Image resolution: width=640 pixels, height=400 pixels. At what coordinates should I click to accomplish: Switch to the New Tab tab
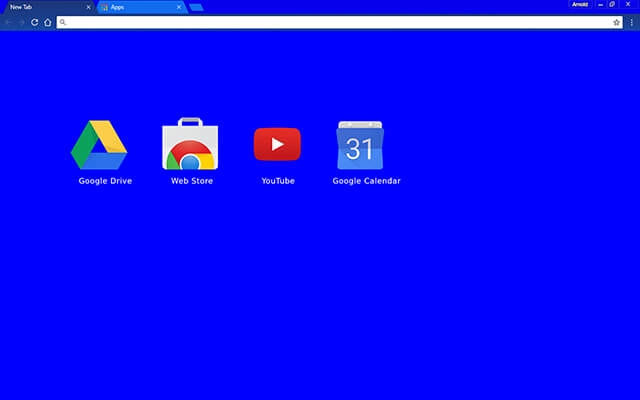point(47,7)
